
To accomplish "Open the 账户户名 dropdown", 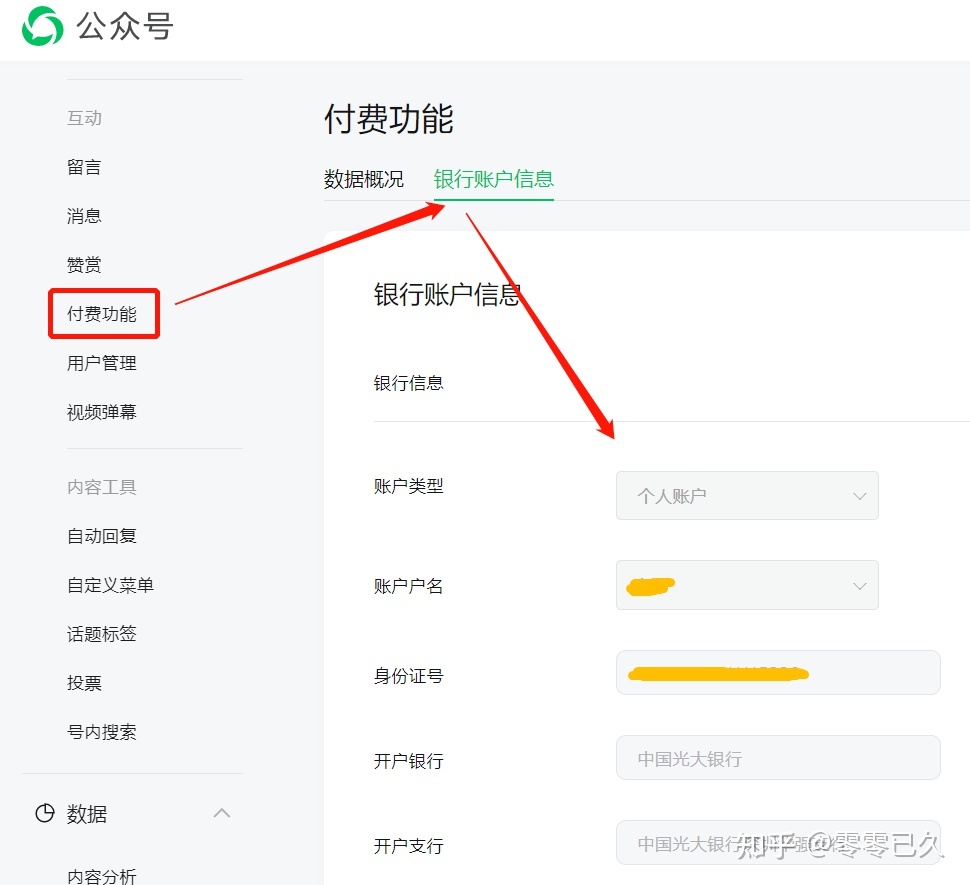I will (x=747, y=585).
